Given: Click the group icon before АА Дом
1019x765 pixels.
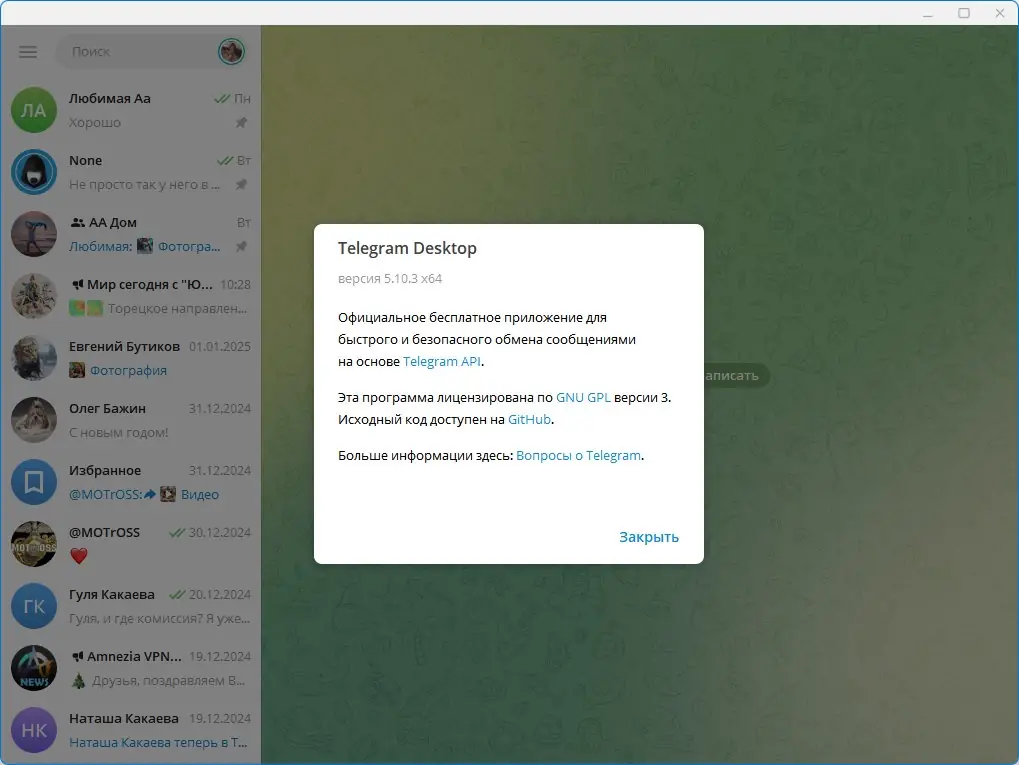Looking at the screenshot, I should 77,222.
